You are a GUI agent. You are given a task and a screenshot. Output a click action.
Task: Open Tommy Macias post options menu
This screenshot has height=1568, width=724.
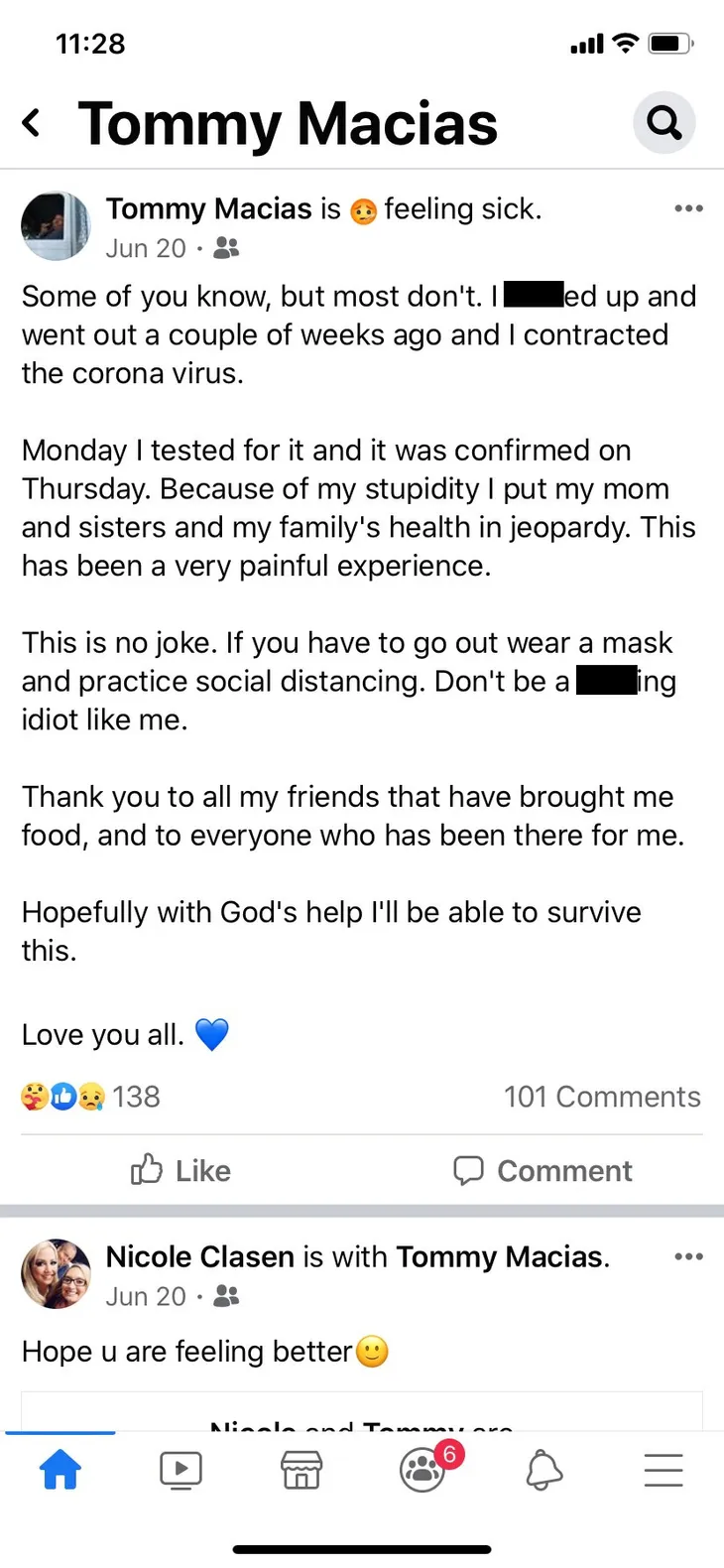[688, 208]
